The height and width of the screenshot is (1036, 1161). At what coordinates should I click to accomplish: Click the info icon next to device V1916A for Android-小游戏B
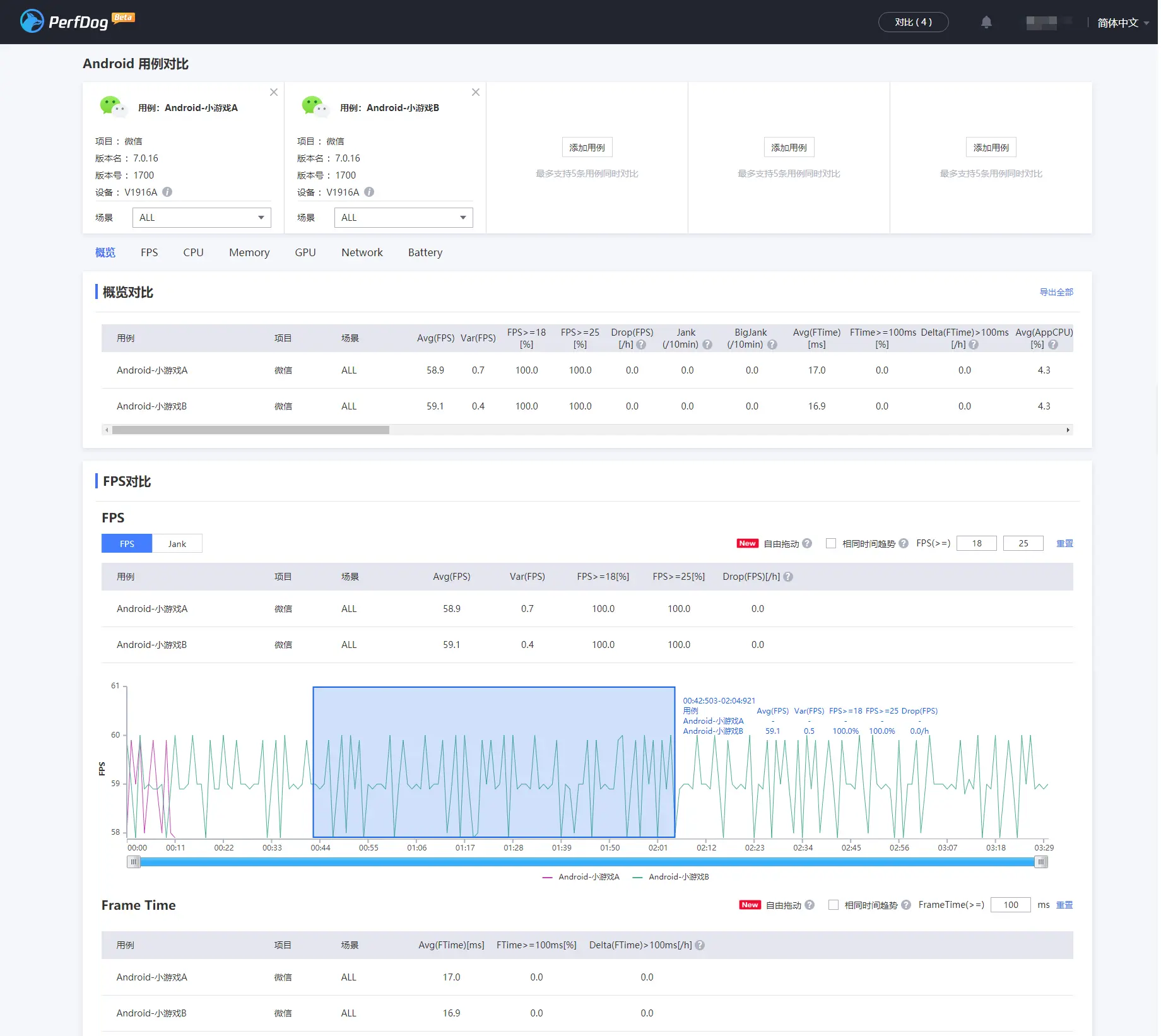[x=369, y=192]
